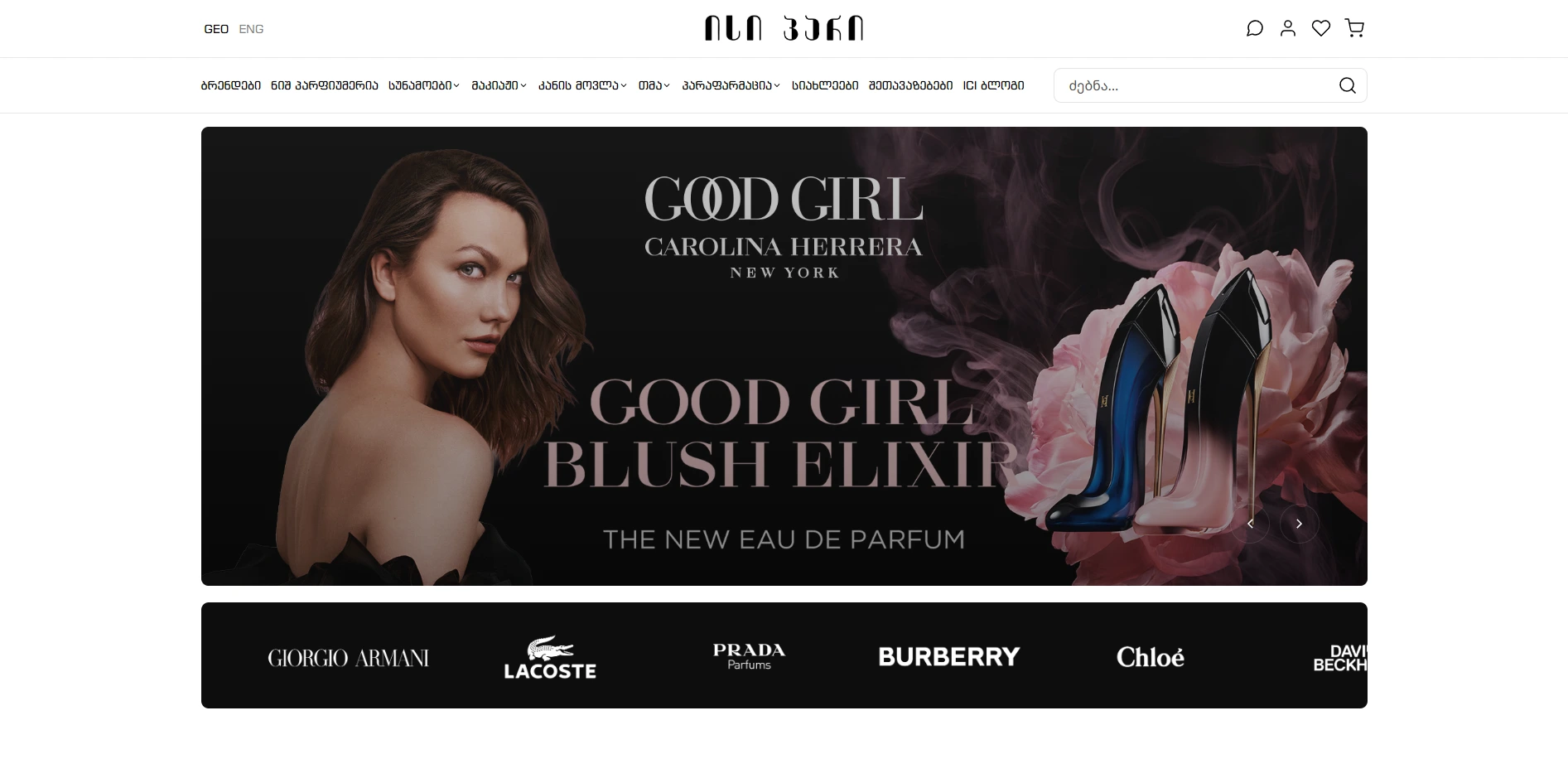This screenshot has width=1568, height=783.
Task: Expand the სუნამოები dropdown menu
Action: [423, 85]
